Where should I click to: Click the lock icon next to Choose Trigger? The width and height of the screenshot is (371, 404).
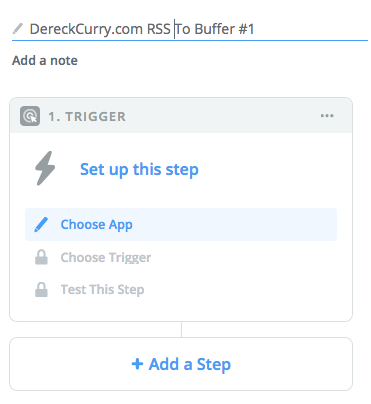(41, 257)
